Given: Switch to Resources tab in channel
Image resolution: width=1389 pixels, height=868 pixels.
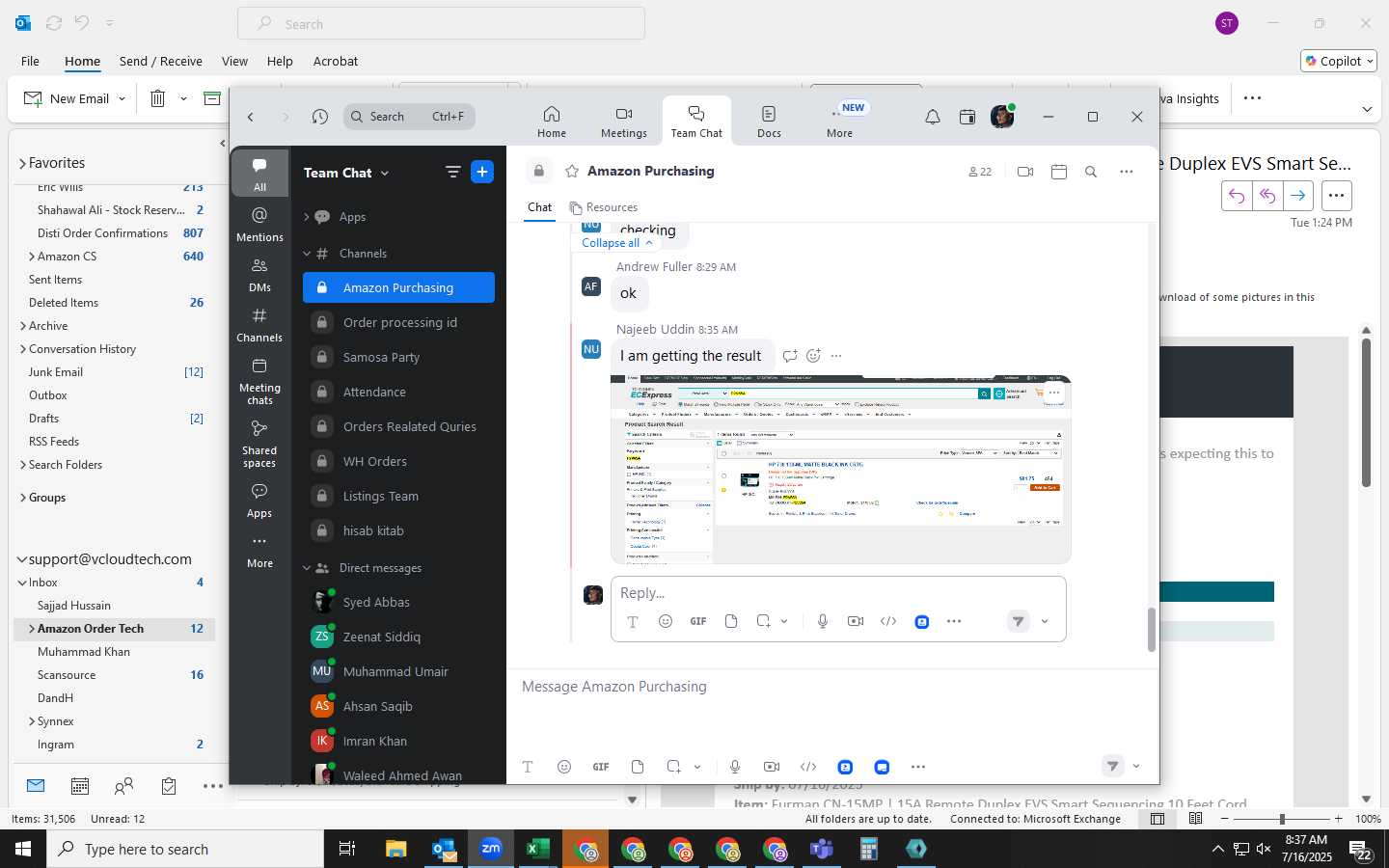Looking at the screenshot, I should click(604, 207).
